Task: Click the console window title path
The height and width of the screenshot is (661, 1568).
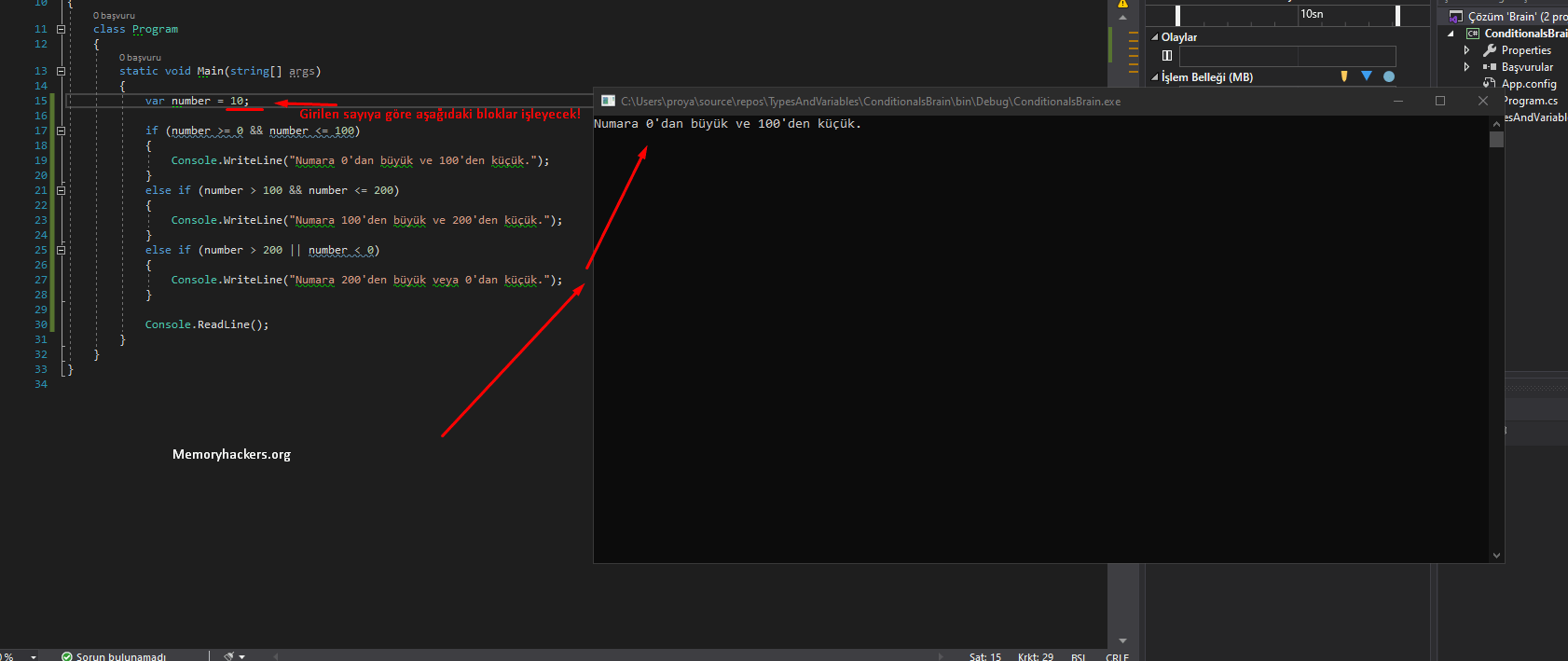Action: point(871,101)
